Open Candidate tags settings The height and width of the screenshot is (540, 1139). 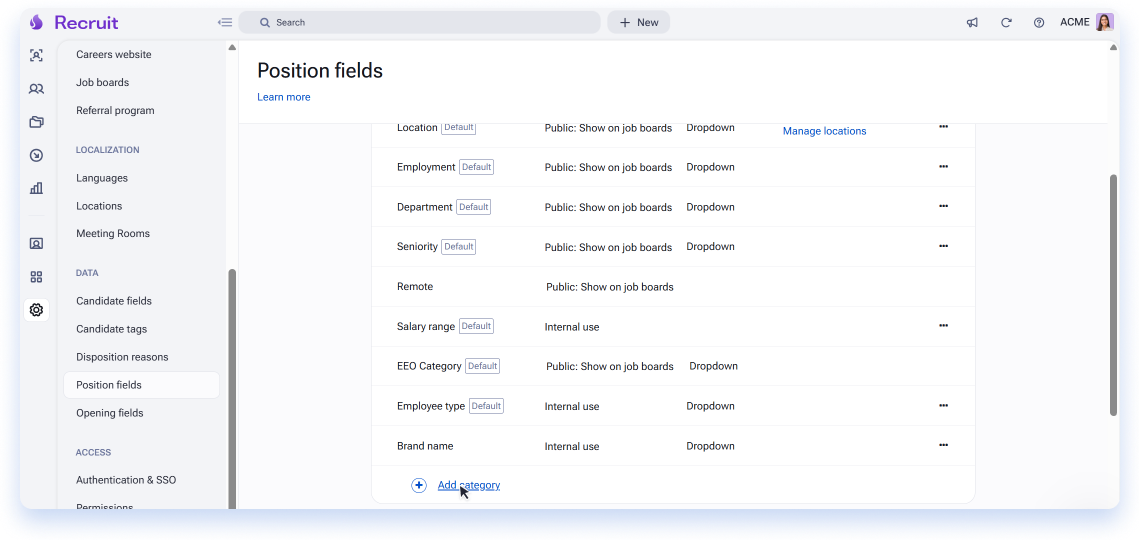[111, 329]
